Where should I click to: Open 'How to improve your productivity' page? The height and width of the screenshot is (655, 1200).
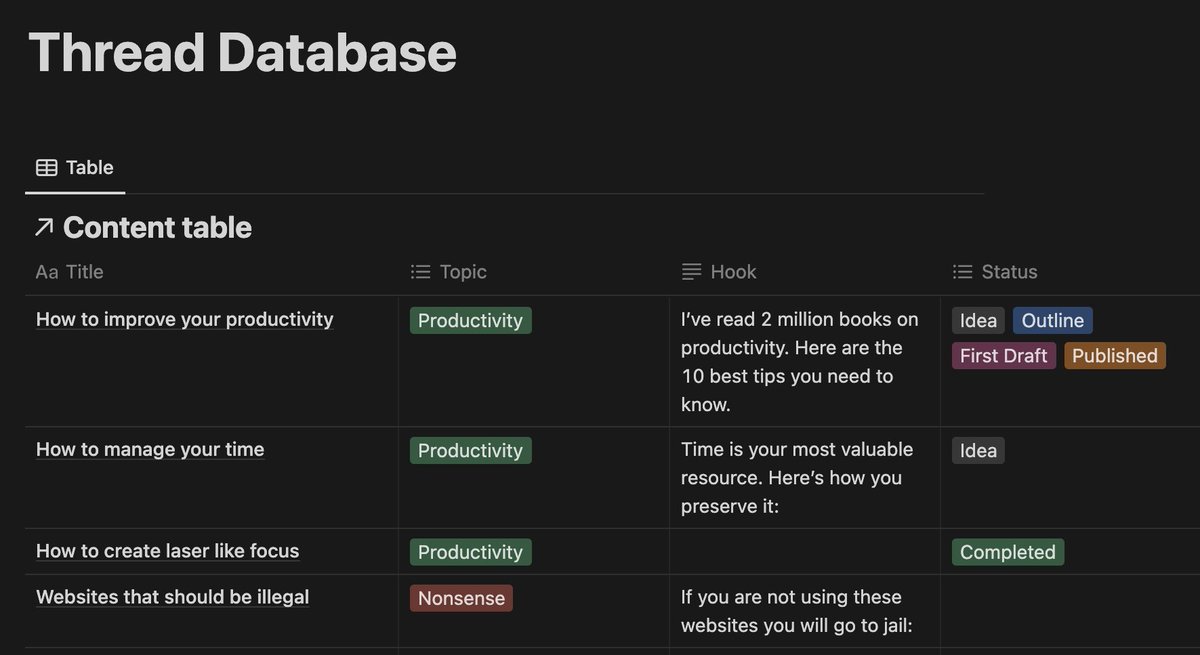pyautogui.click(x=185, y=320)
